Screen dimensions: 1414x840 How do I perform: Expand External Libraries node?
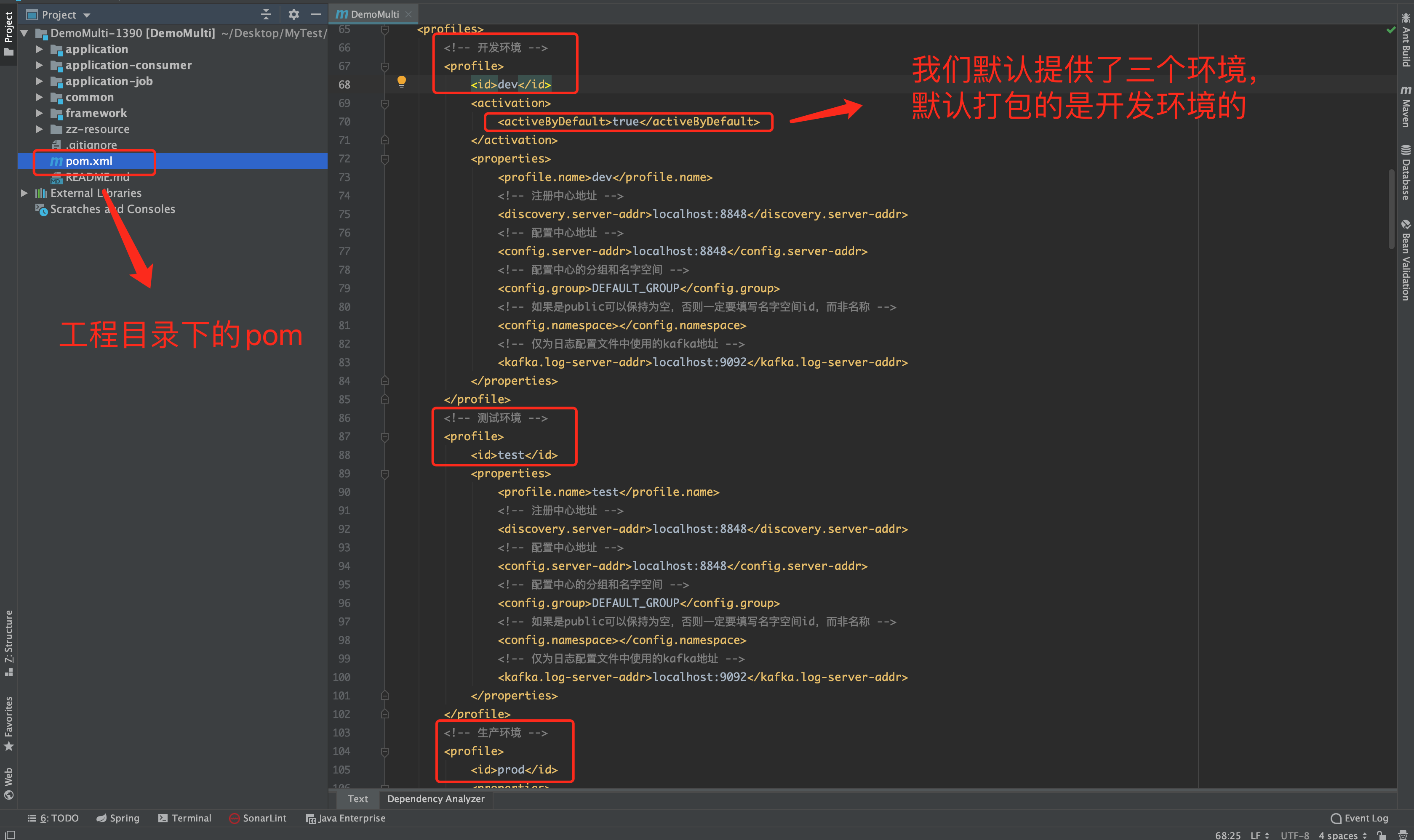pos(24,193)
